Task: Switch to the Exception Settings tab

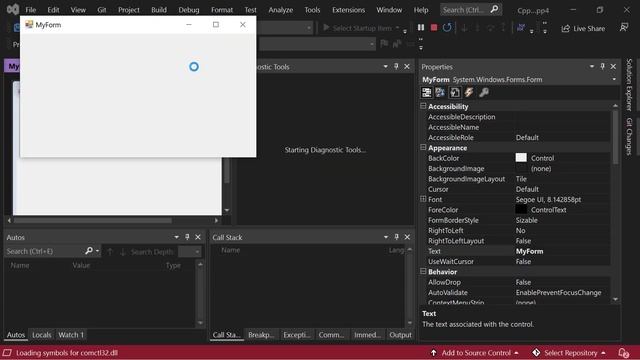Action: tap(296, 335)
